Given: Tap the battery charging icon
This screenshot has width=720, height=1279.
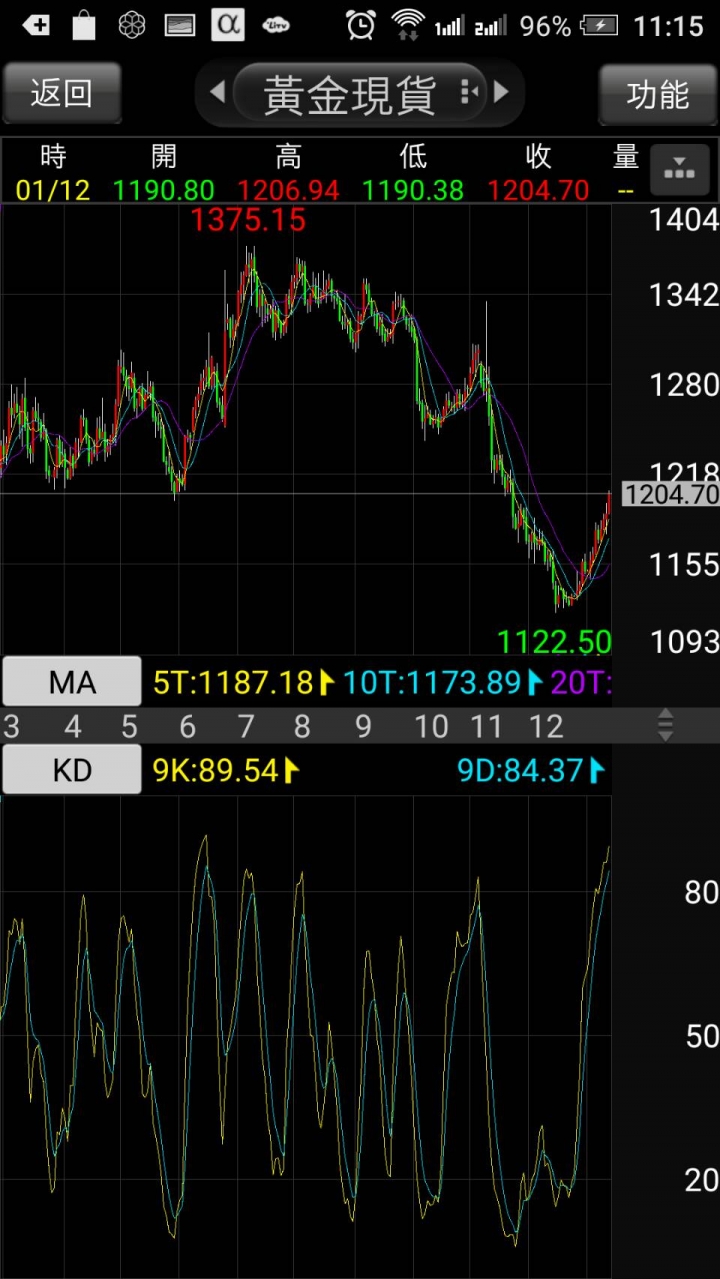Looking at the screenshot, I should 599,26.
